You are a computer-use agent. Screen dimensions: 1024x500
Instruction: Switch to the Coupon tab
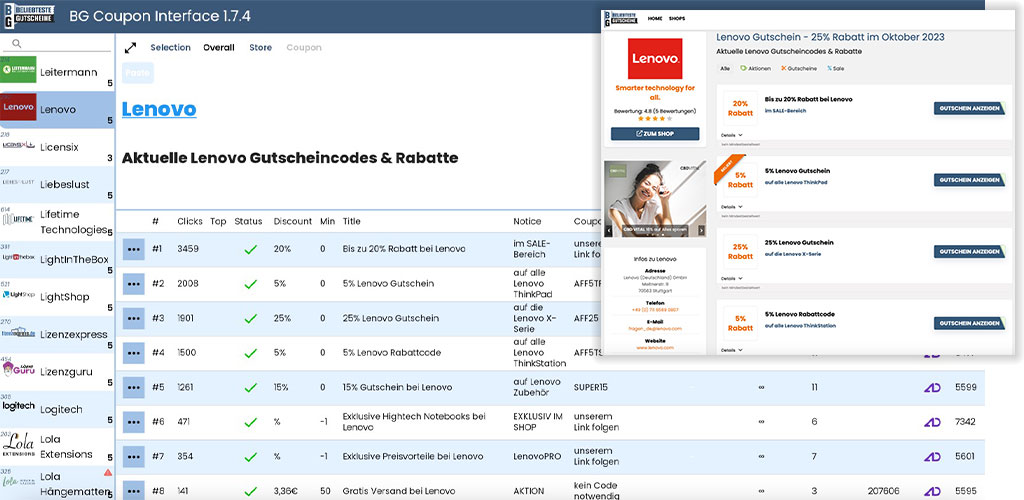pyautogui.click(x=304, y=48)
